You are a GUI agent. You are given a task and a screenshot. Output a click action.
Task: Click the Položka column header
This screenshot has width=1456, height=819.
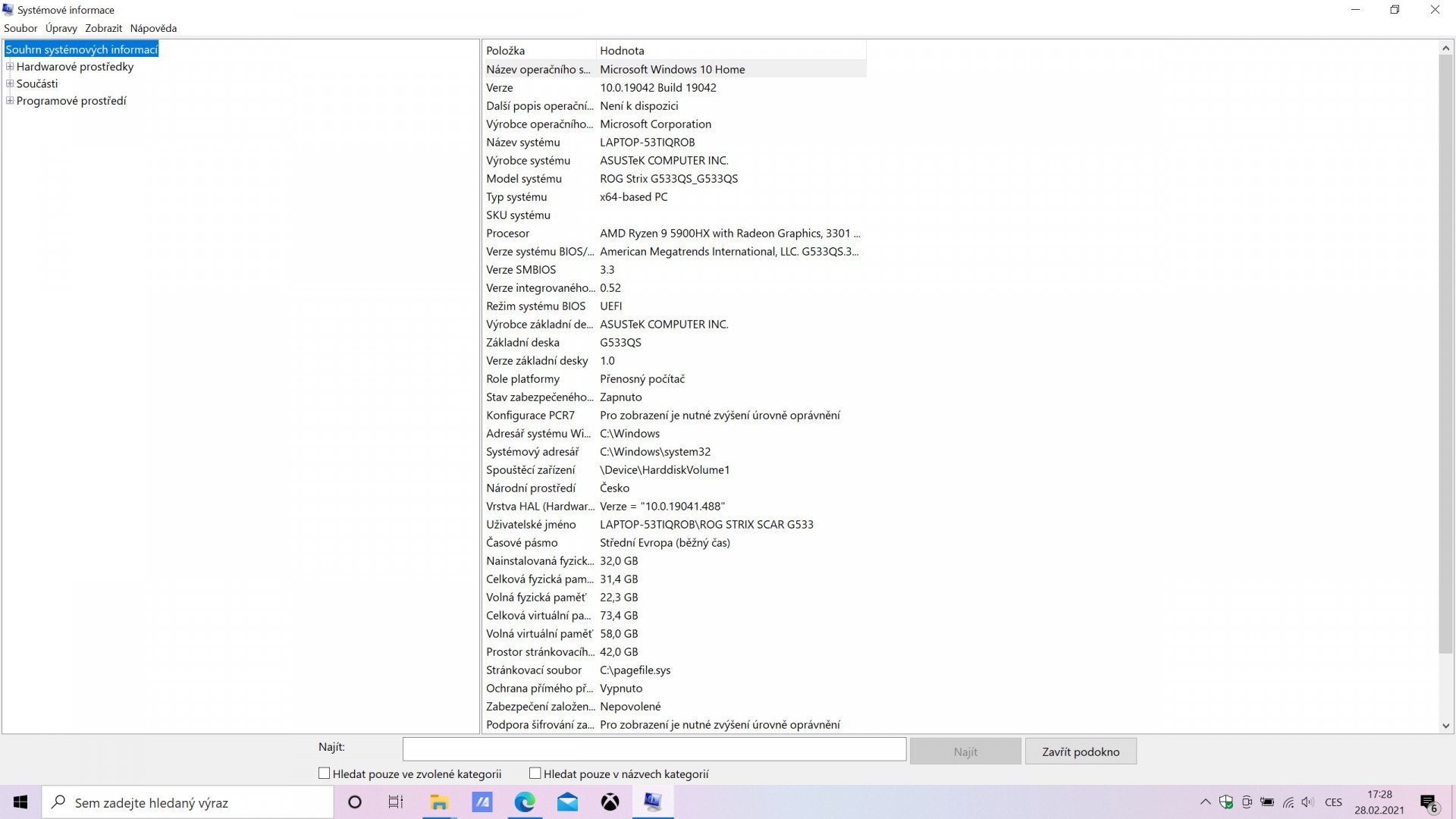click(539, 50)
